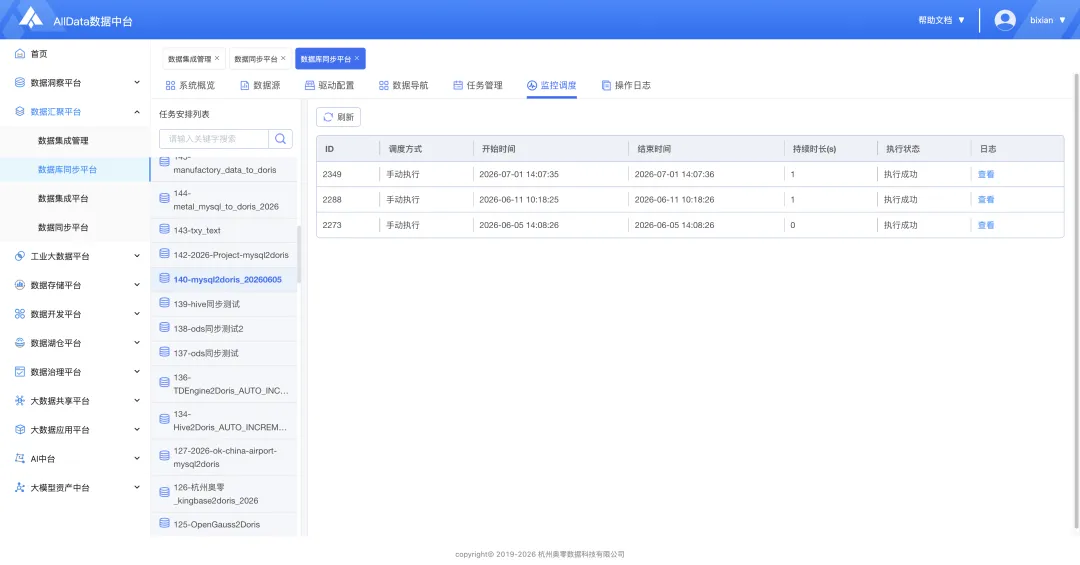Switch to the 操作日志 tab
Screen dimensions: 1080x565
pos(625,85)
